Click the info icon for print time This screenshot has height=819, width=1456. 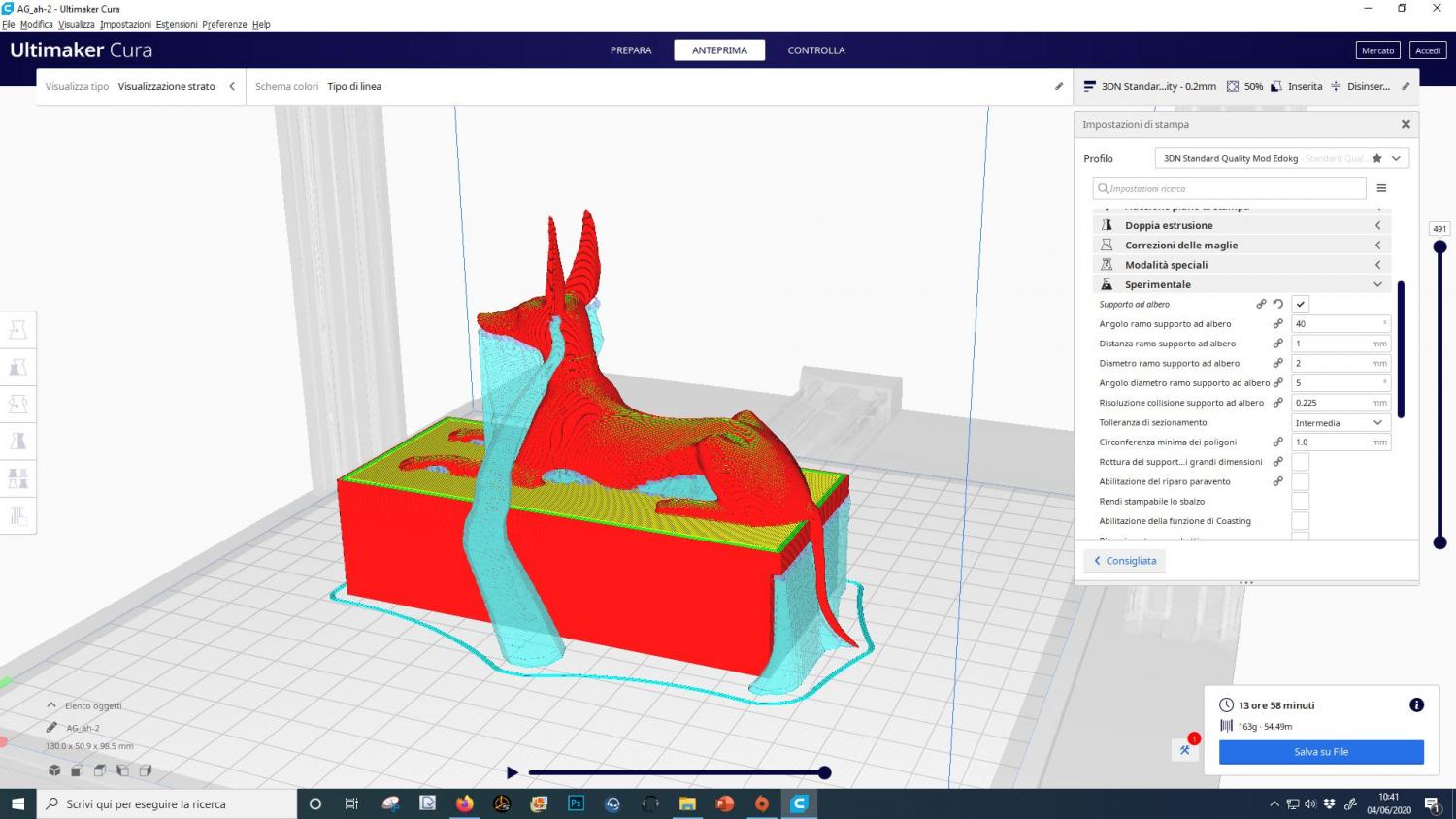point(1416,705)
